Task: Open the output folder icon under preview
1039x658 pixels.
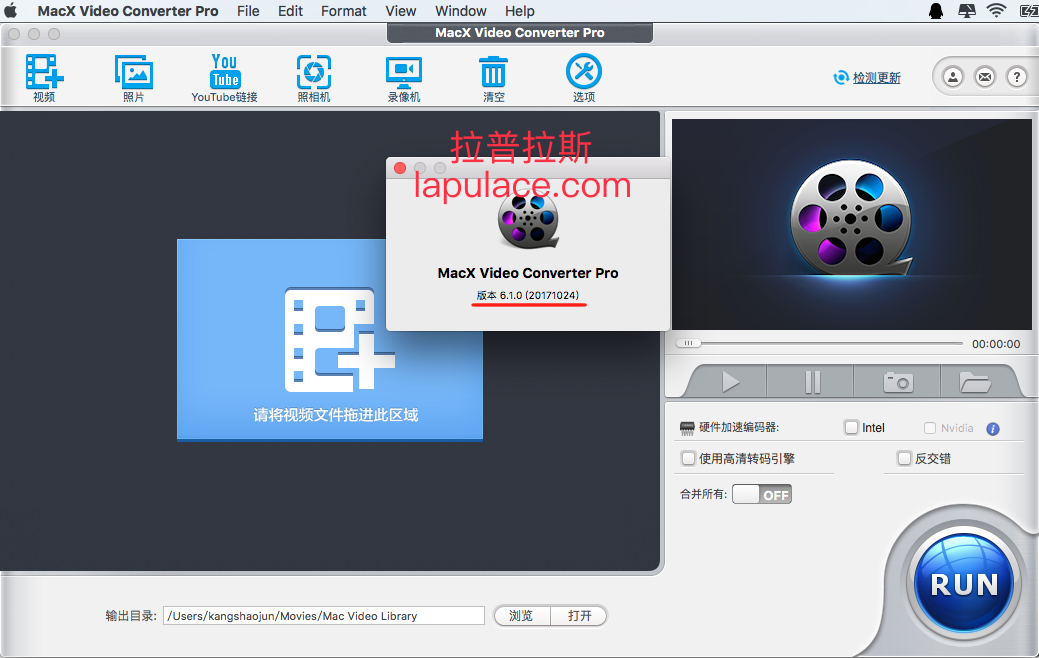Action: click(975, 382)
